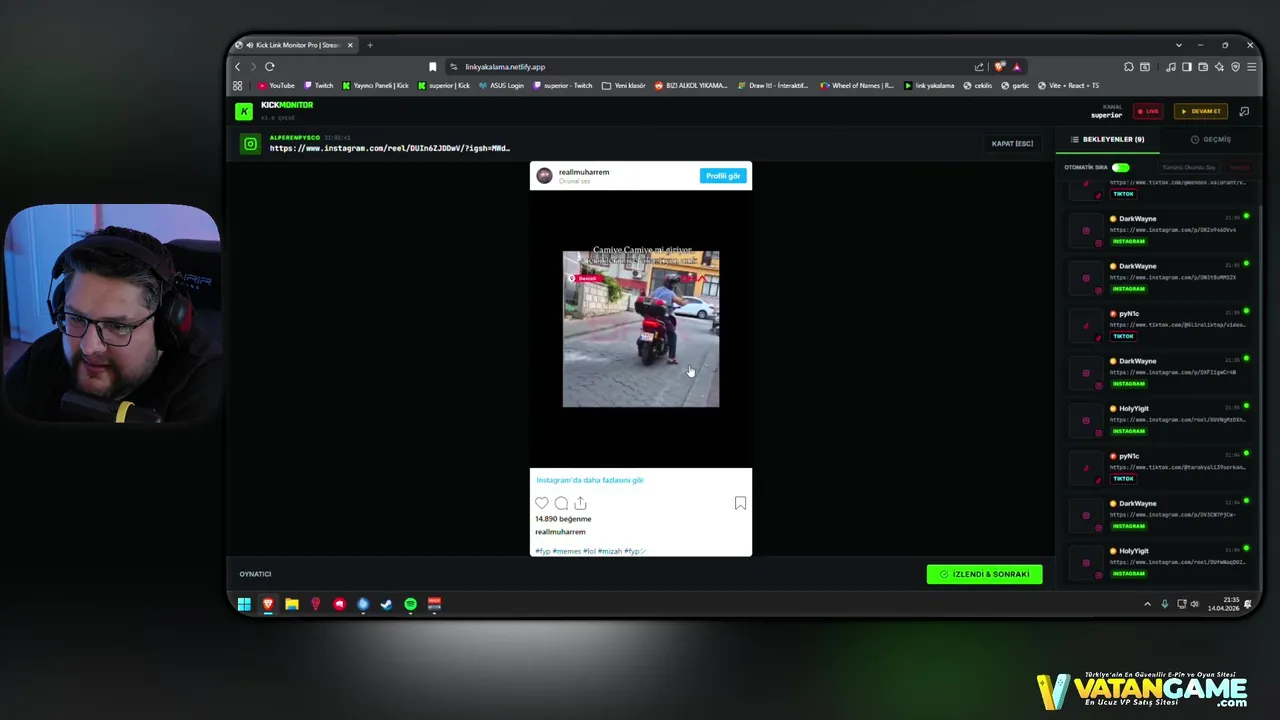The width and height of the screenshot is (1280, 720).
Task: Show hidden system tray icons
Action: pyautogui.click(x=1147, y=604)
